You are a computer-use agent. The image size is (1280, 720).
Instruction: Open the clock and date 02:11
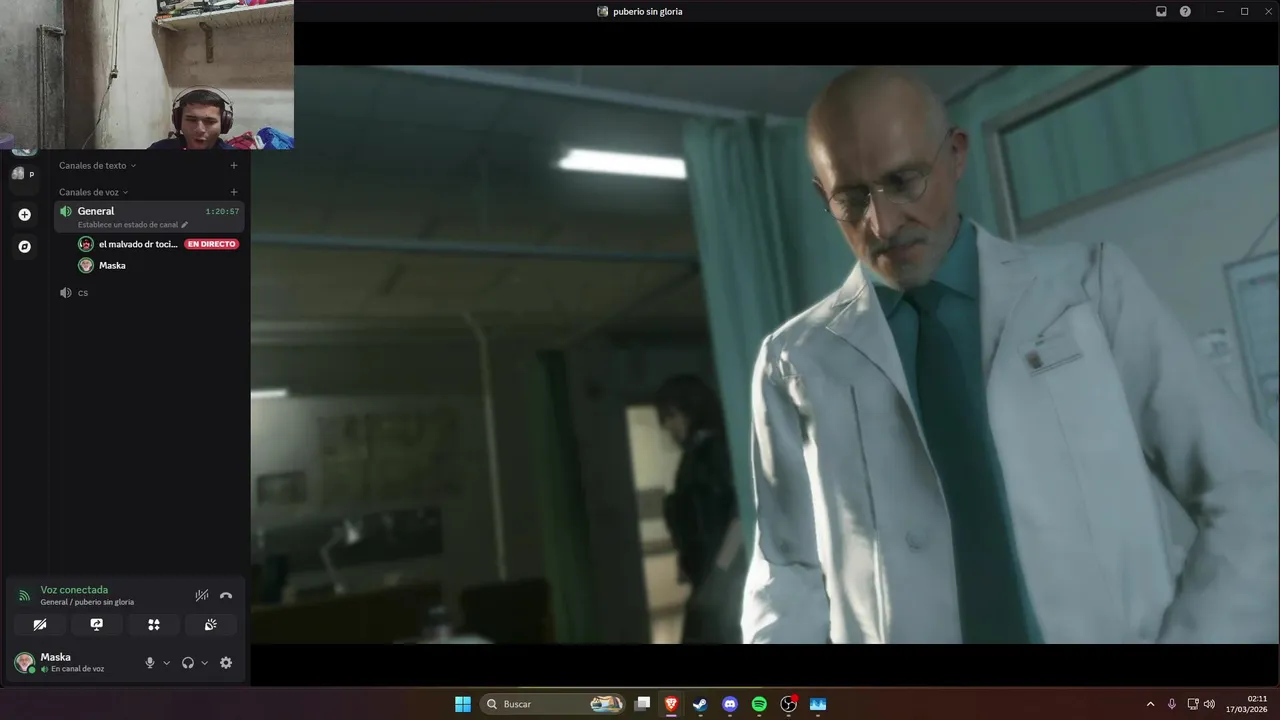[x=1246, y=704]
